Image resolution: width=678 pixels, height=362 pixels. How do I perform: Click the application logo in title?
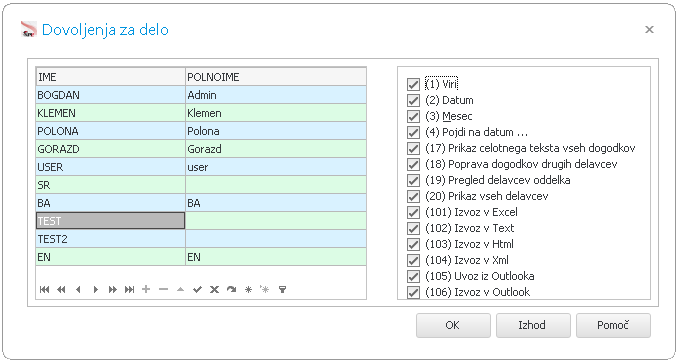[x=29, y=29]
